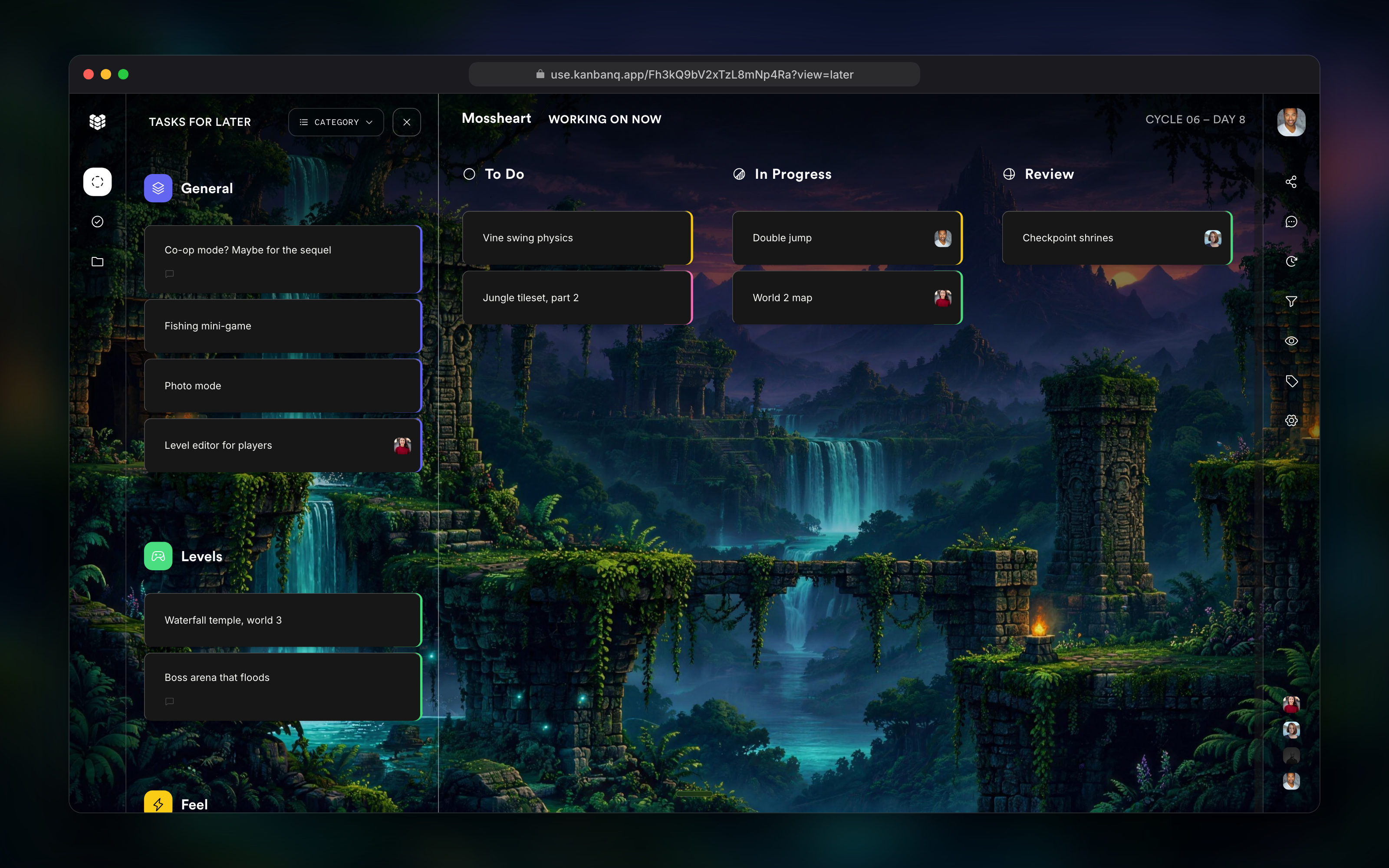The width and height of the screenshot is (1389, 868).
Task: Open the user profile avatar
Action: (x=1291, y=122)
